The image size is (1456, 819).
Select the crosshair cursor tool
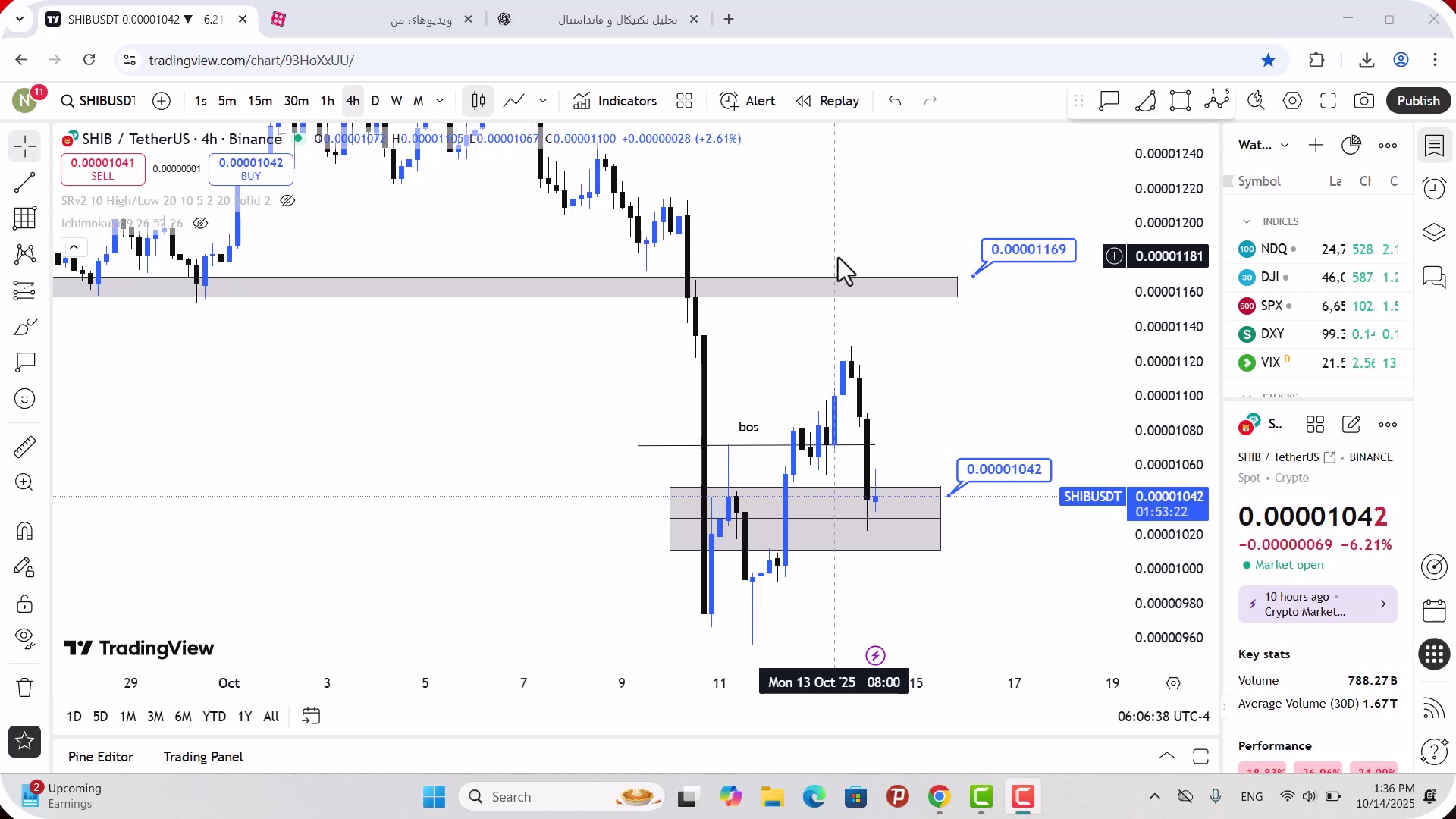coord(25,146)
